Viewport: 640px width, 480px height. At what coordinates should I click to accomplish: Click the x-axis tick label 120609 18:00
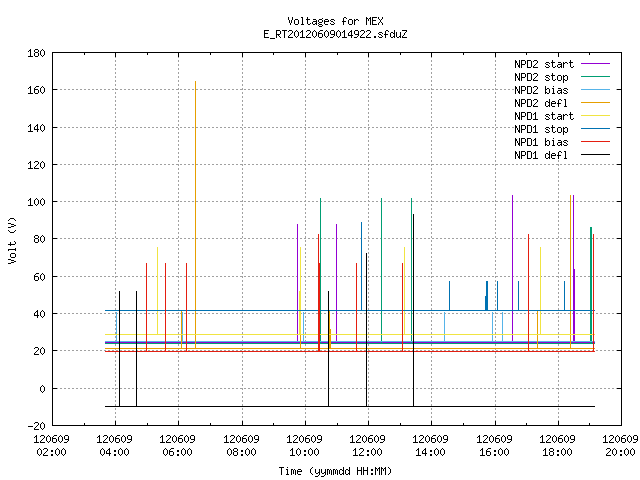(558, 446)
